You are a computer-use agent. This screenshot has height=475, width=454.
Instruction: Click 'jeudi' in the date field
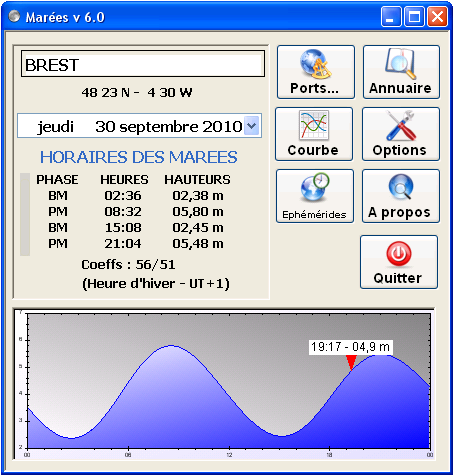click(55, 127)
